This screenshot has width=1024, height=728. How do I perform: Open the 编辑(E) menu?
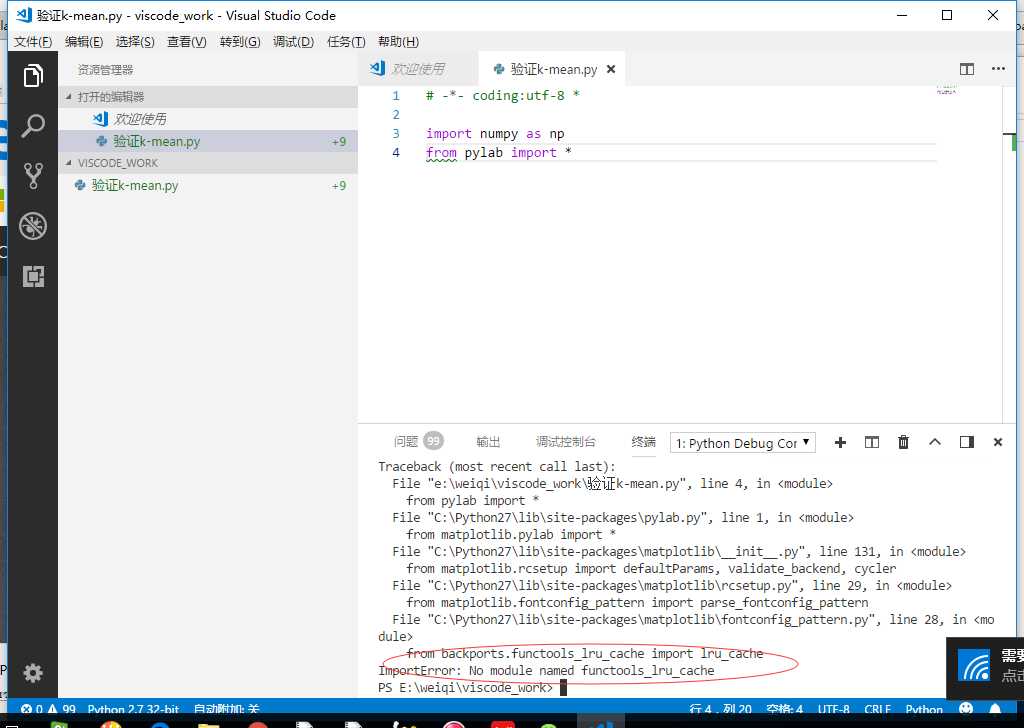[84, 42]
